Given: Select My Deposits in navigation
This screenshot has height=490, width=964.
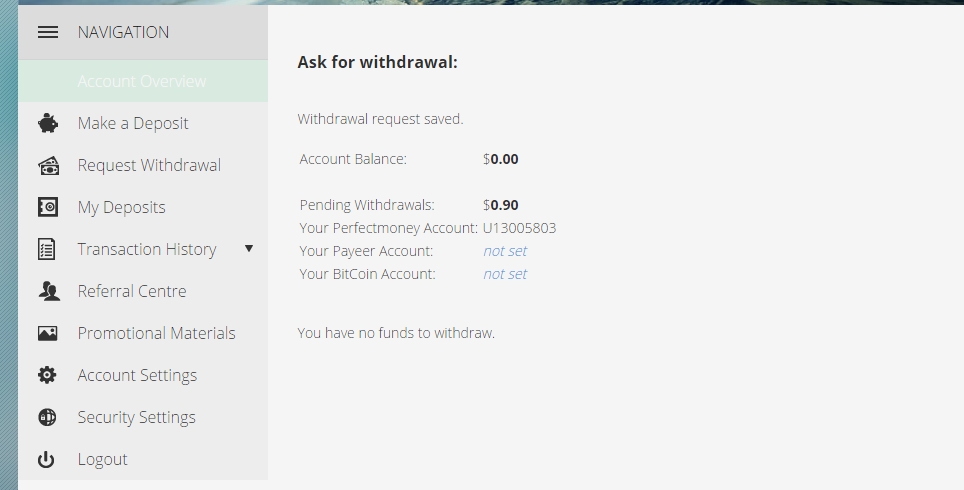Looking at the screenshot, I should pos(121,207).
